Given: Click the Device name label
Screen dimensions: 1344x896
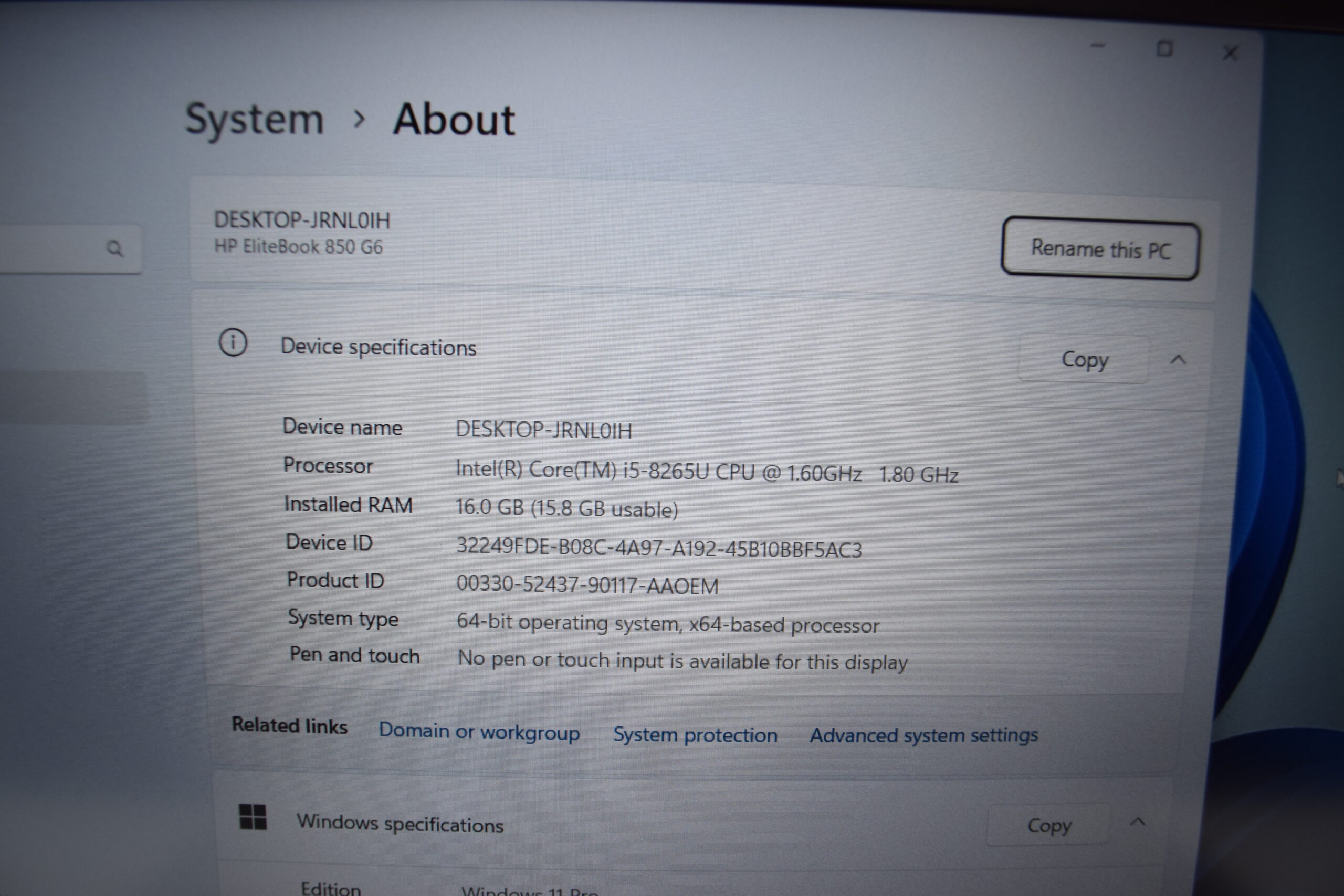Looking at the screenshot, I should click(342, 427).
